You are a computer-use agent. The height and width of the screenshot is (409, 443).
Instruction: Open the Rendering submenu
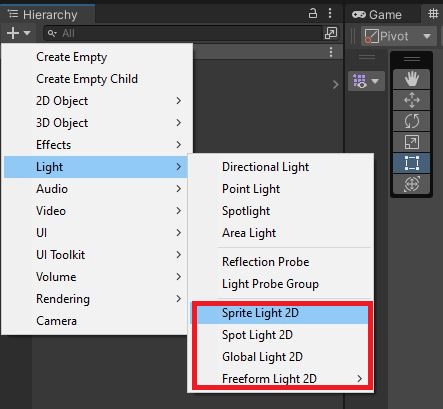[96, 299]
